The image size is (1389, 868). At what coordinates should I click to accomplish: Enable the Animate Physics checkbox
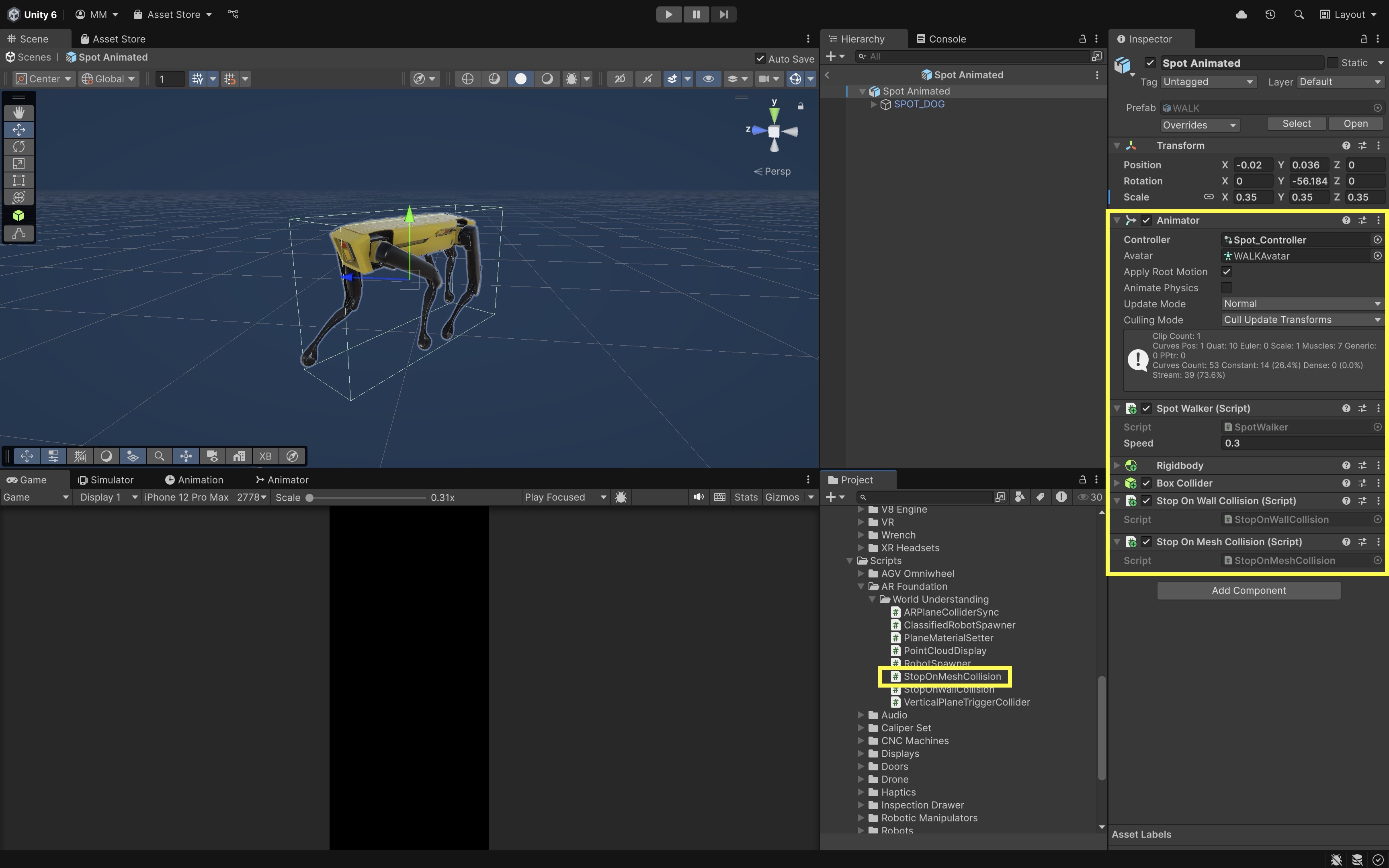[x=1227, y=288]
